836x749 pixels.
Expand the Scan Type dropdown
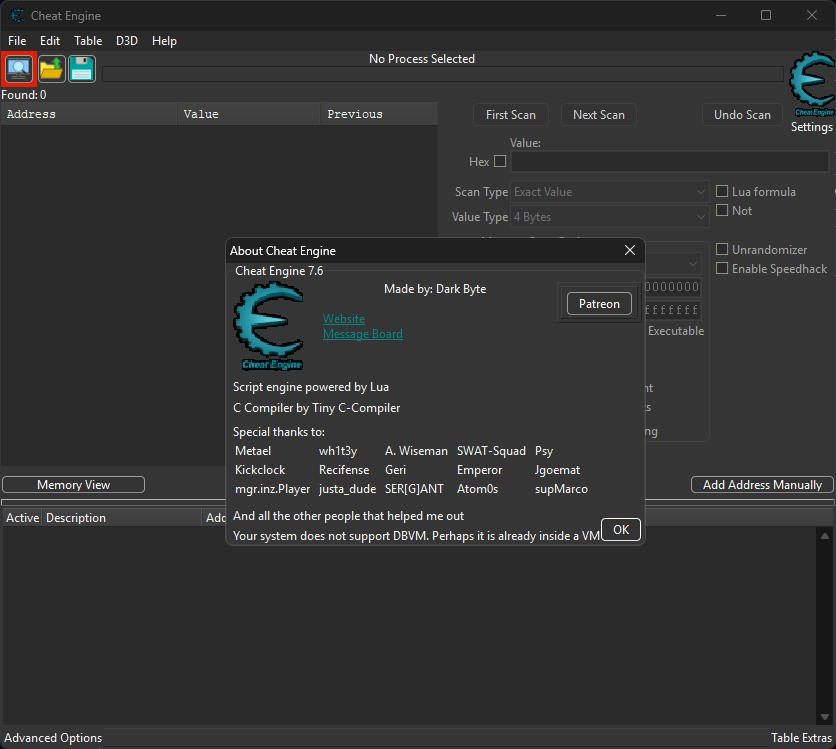coord(609,192)
